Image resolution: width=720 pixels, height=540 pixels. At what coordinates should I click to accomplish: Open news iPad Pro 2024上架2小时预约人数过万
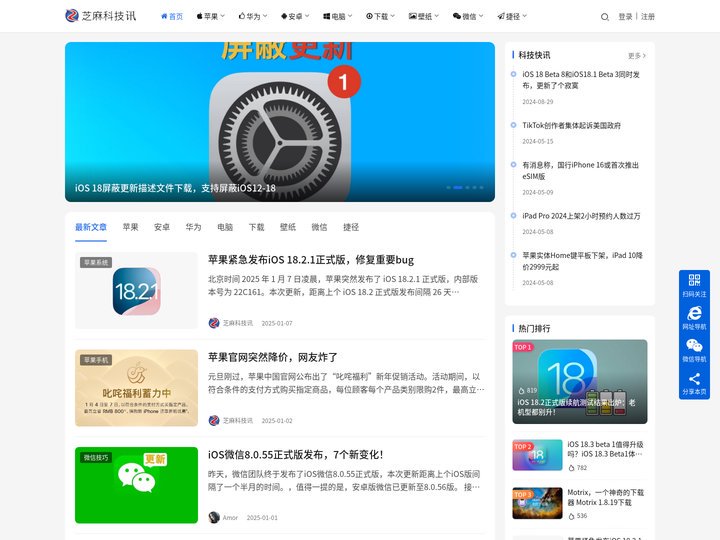pyautogui.click(x=581, y=216)
